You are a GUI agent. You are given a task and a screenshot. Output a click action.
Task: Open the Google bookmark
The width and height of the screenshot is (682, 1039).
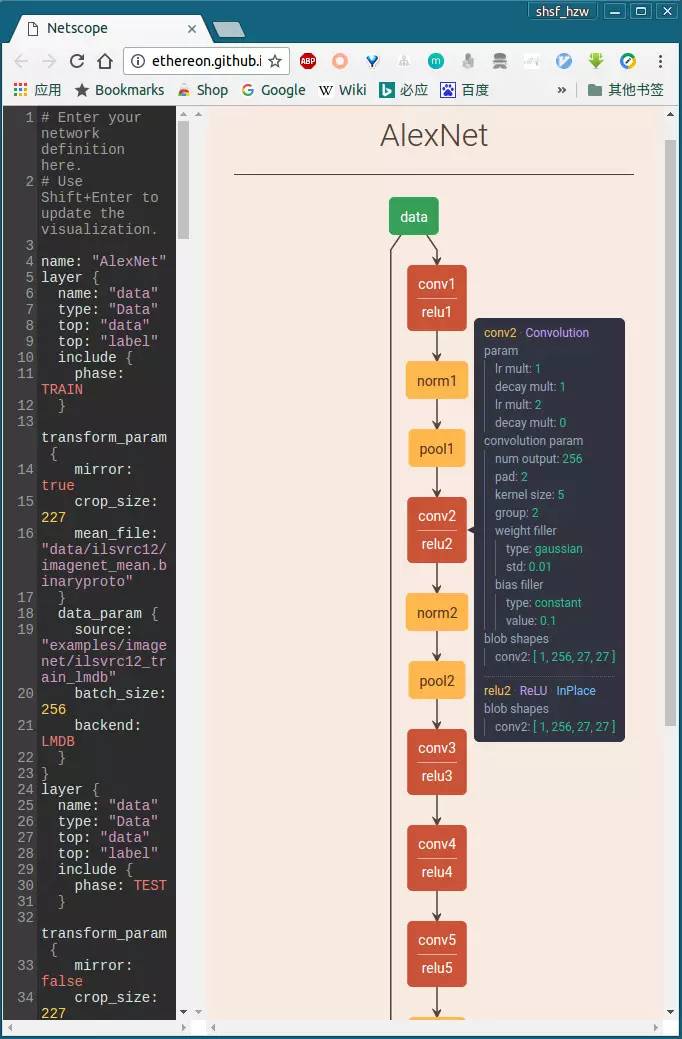tap(274, 89)
